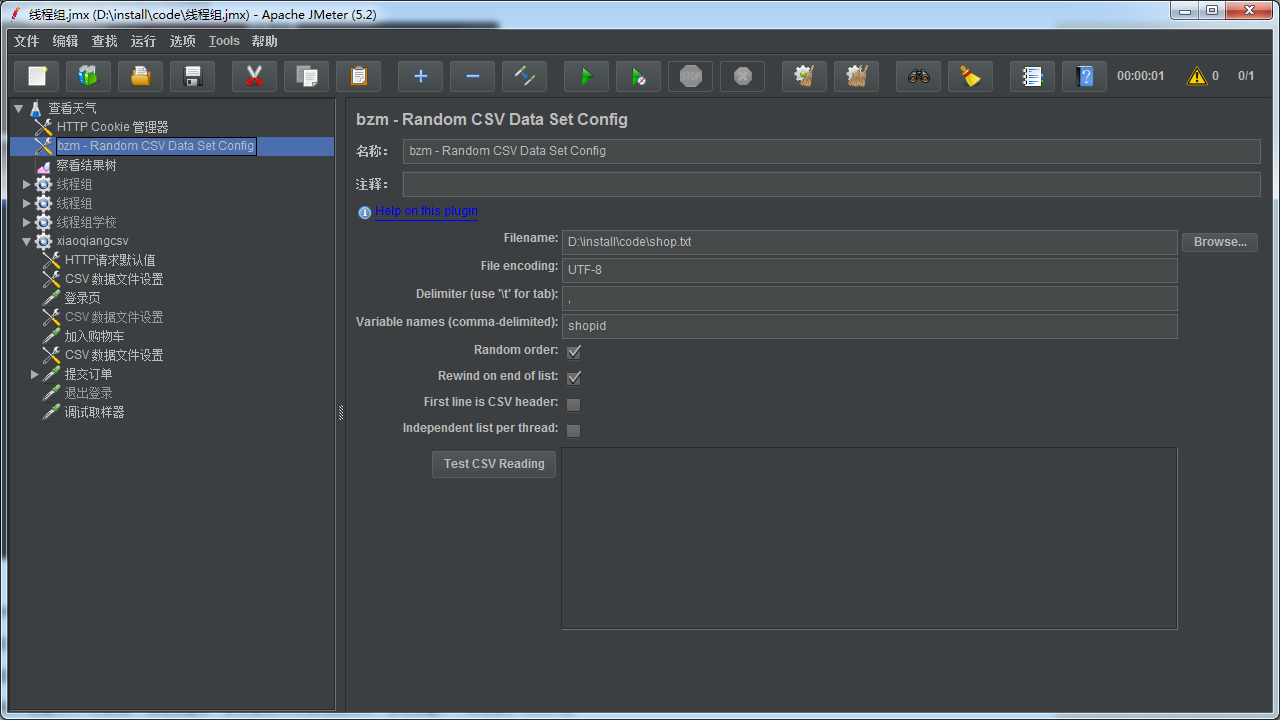Select the 调试取样器 tree item

click(94, 412)
